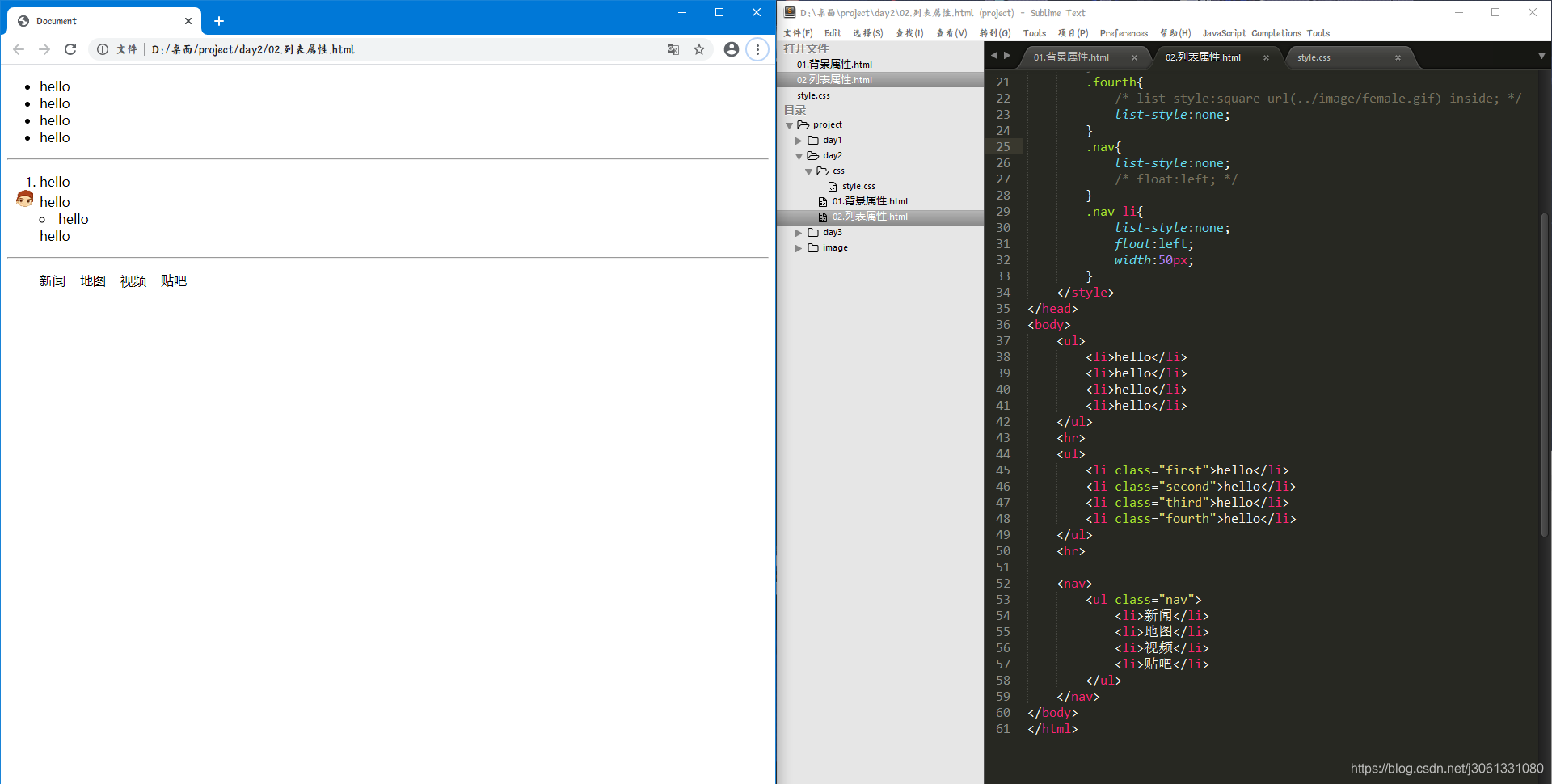
Task: Open Sublime Text Tools menu
Action: 1035,33
